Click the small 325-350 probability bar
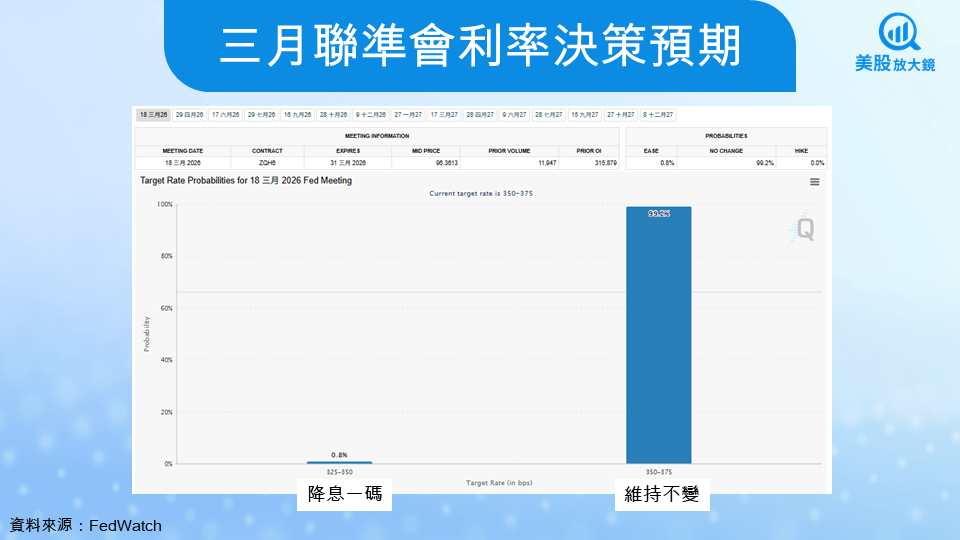Image resolution: width=960 pixels, height=540 pixels. 339,462
